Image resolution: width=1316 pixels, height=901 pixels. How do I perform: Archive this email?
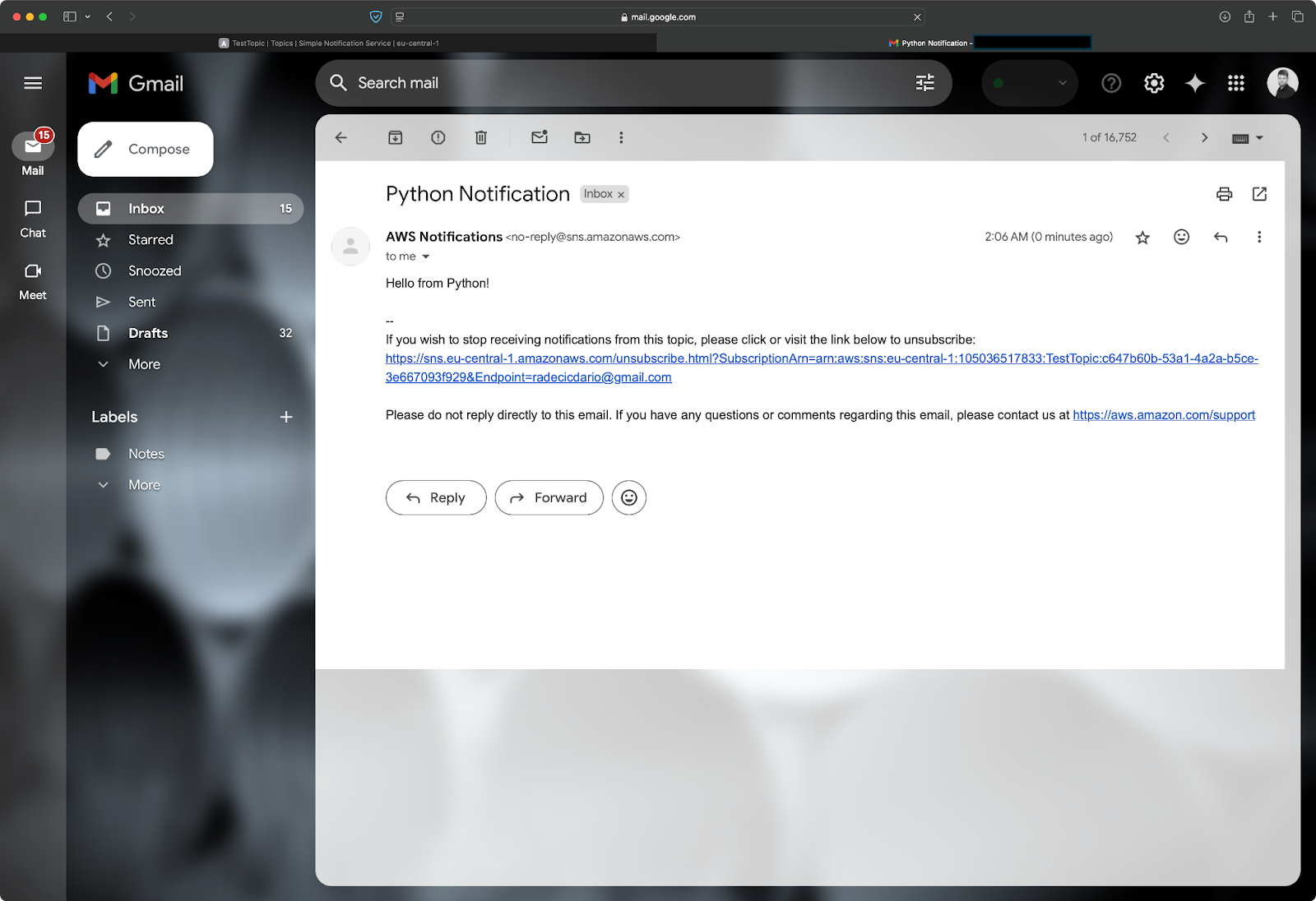pyautogui.click(x=396, y=137)
